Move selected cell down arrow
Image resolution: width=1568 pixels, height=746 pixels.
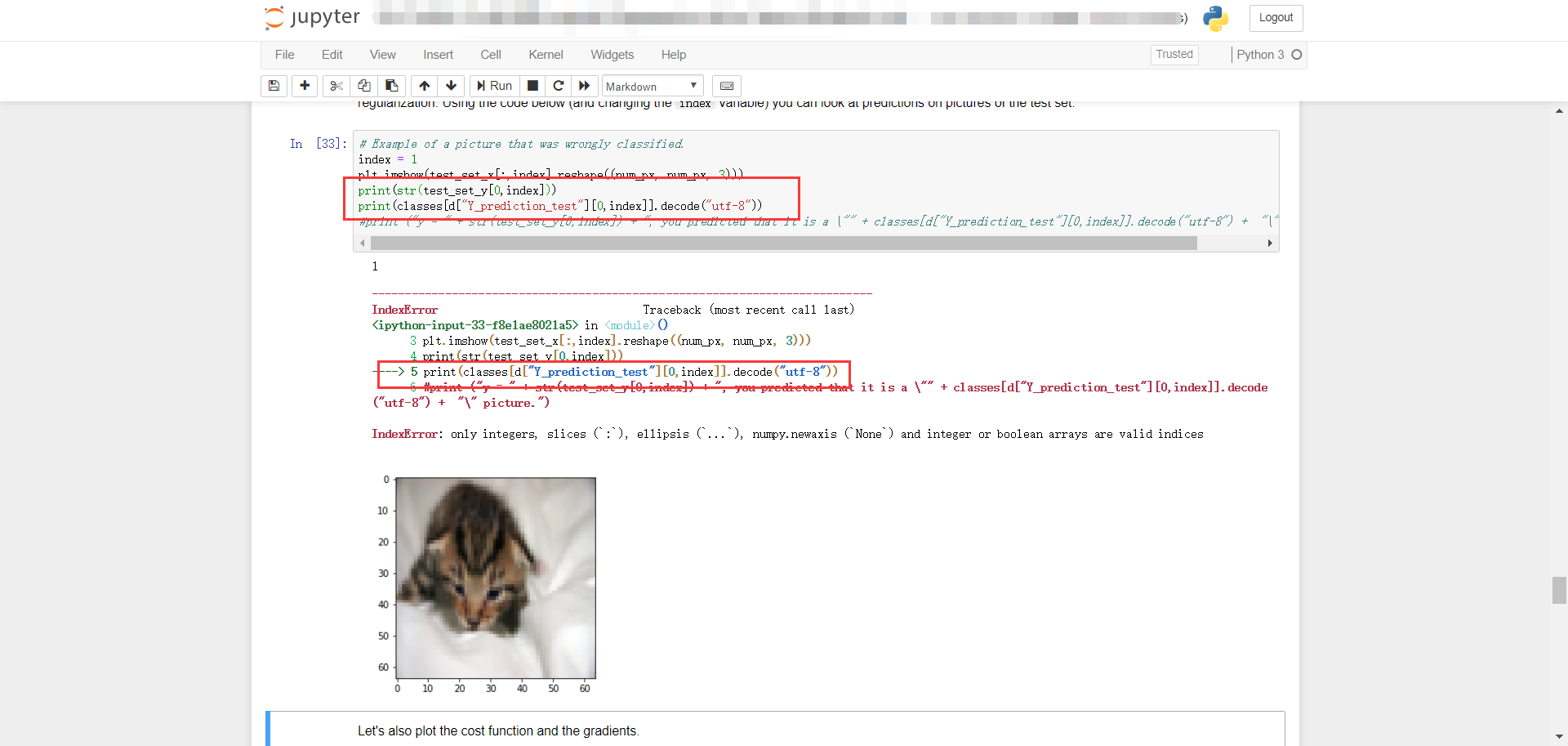[x=451, y=86]
